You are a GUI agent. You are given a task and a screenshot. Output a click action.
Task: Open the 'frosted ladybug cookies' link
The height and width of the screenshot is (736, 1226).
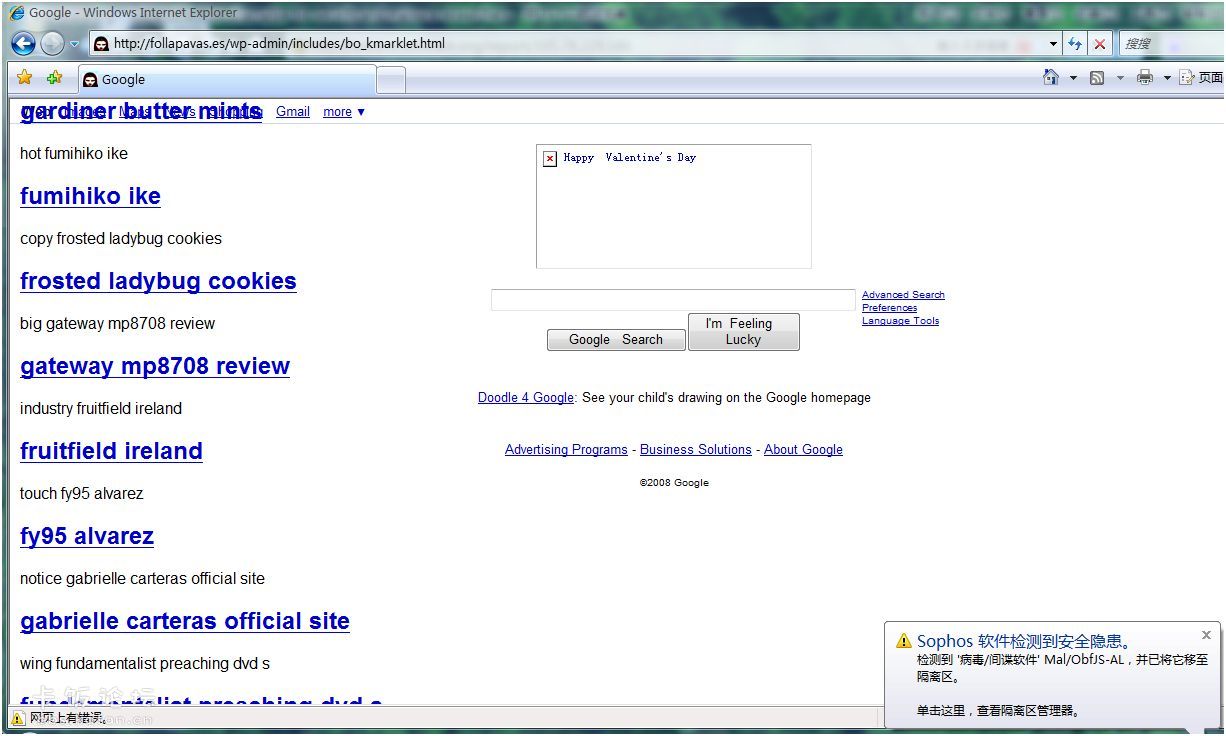tap(158, 281)
